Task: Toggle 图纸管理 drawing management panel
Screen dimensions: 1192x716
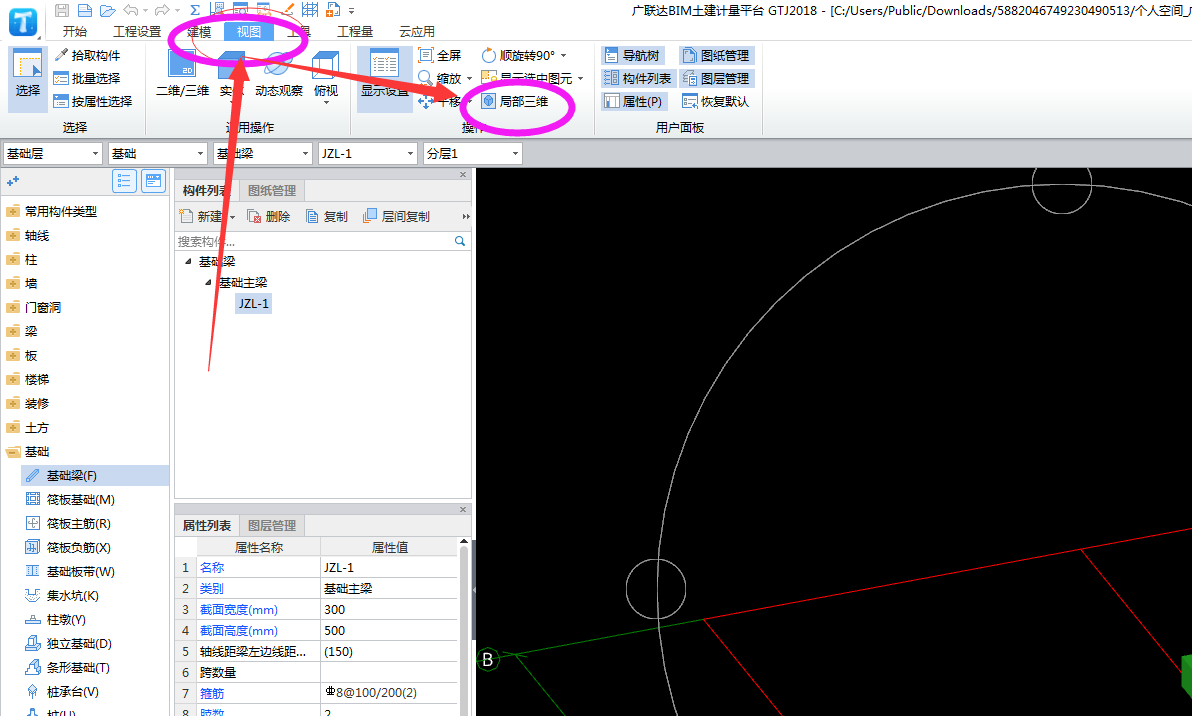Action: coord(716,55)
